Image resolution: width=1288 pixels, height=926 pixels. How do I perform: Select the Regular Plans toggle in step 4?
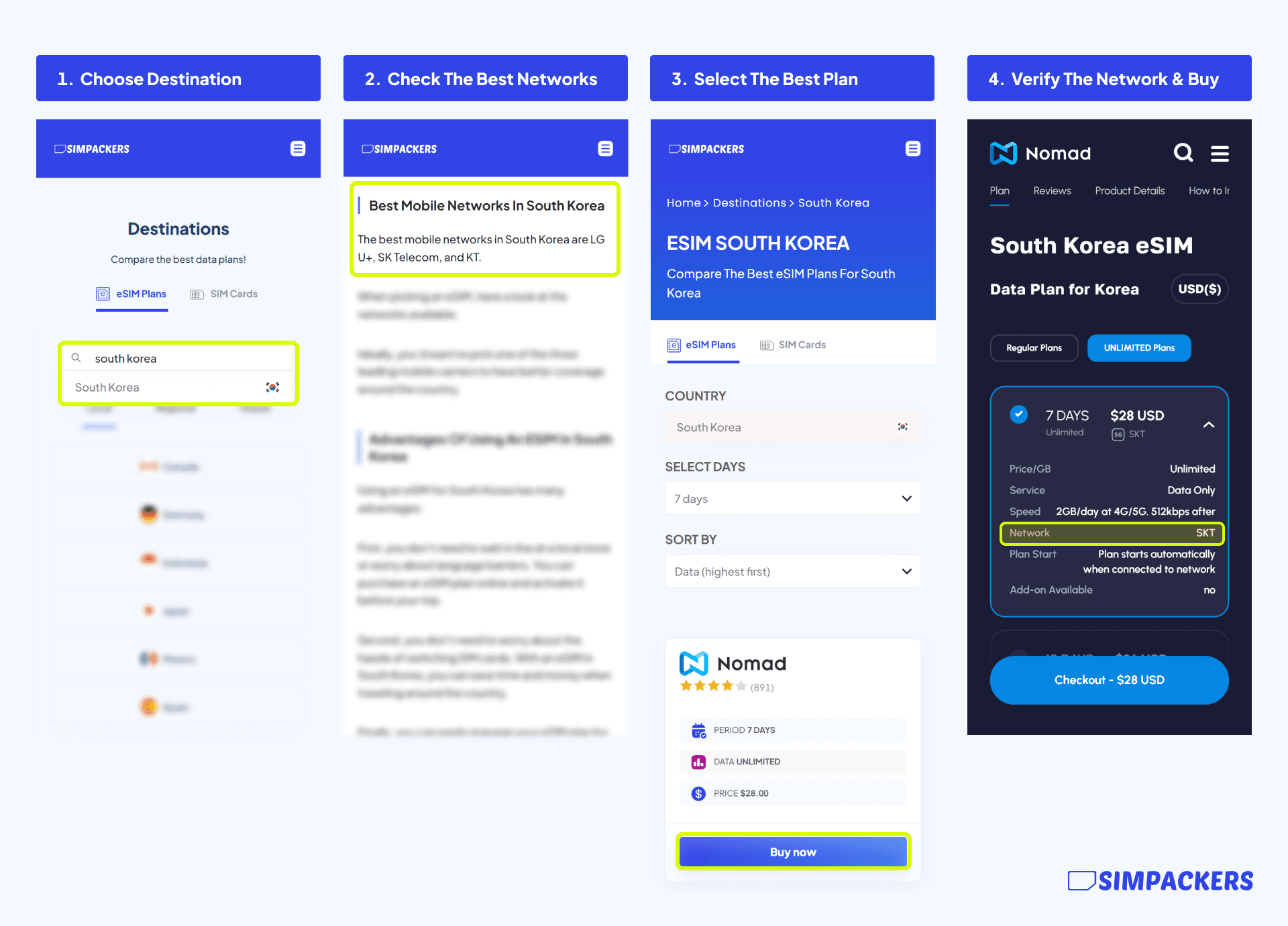(1035, 348)
